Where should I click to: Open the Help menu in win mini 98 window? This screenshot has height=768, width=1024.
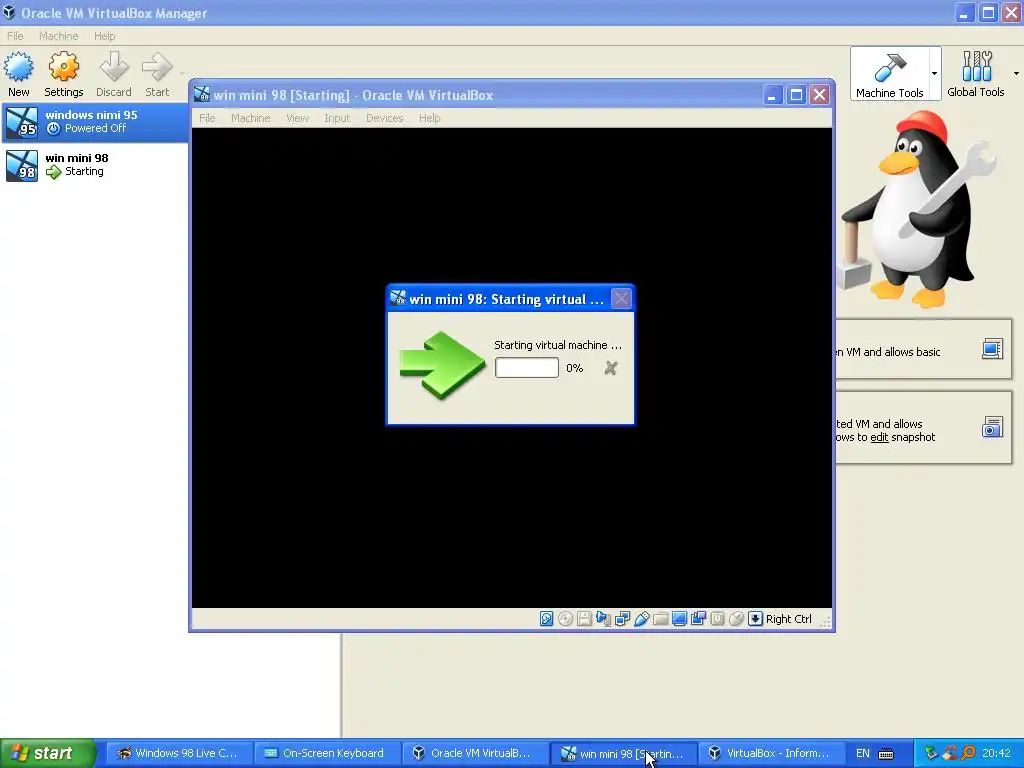tap(429, 118)
